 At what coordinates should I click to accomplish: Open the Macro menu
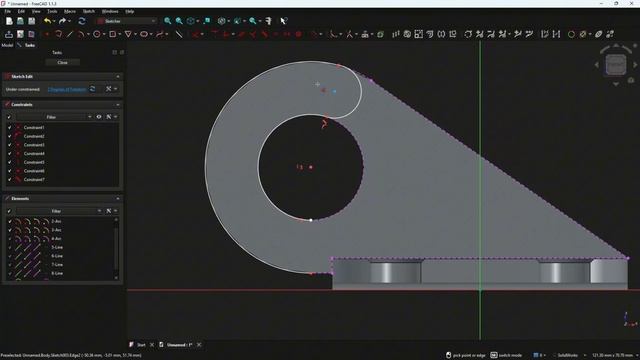coord(69,11)
